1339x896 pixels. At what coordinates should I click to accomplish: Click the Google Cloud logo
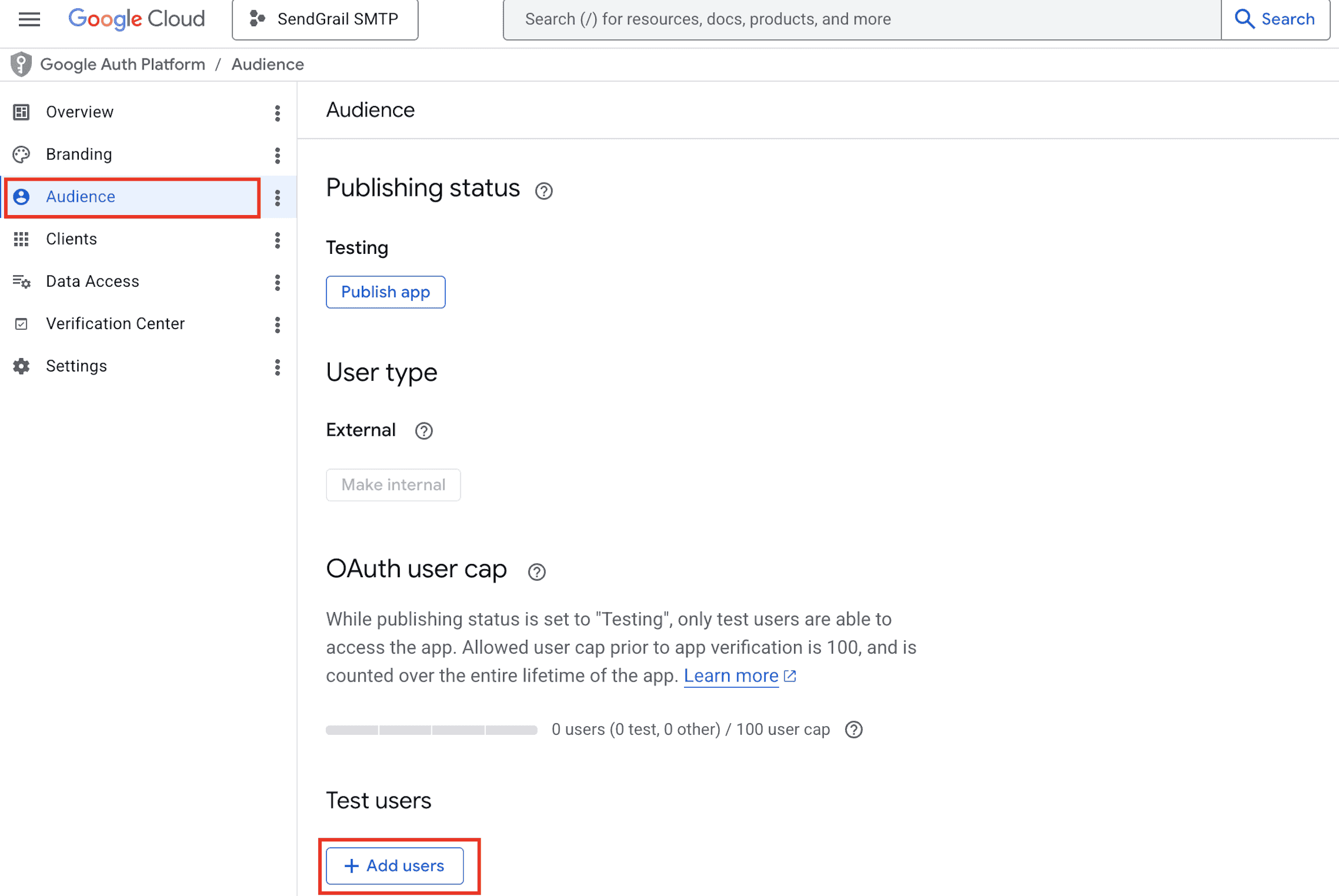click(x=137, y=19)
